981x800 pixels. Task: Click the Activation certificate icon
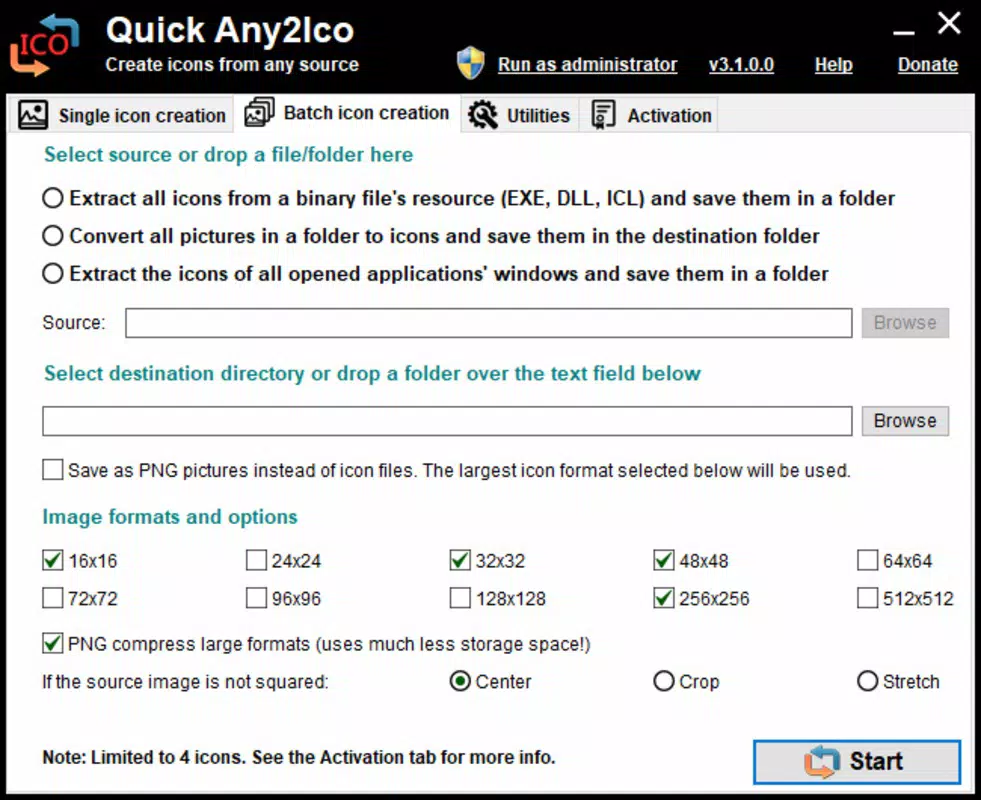pyautogui.click(x=603, y=115)
